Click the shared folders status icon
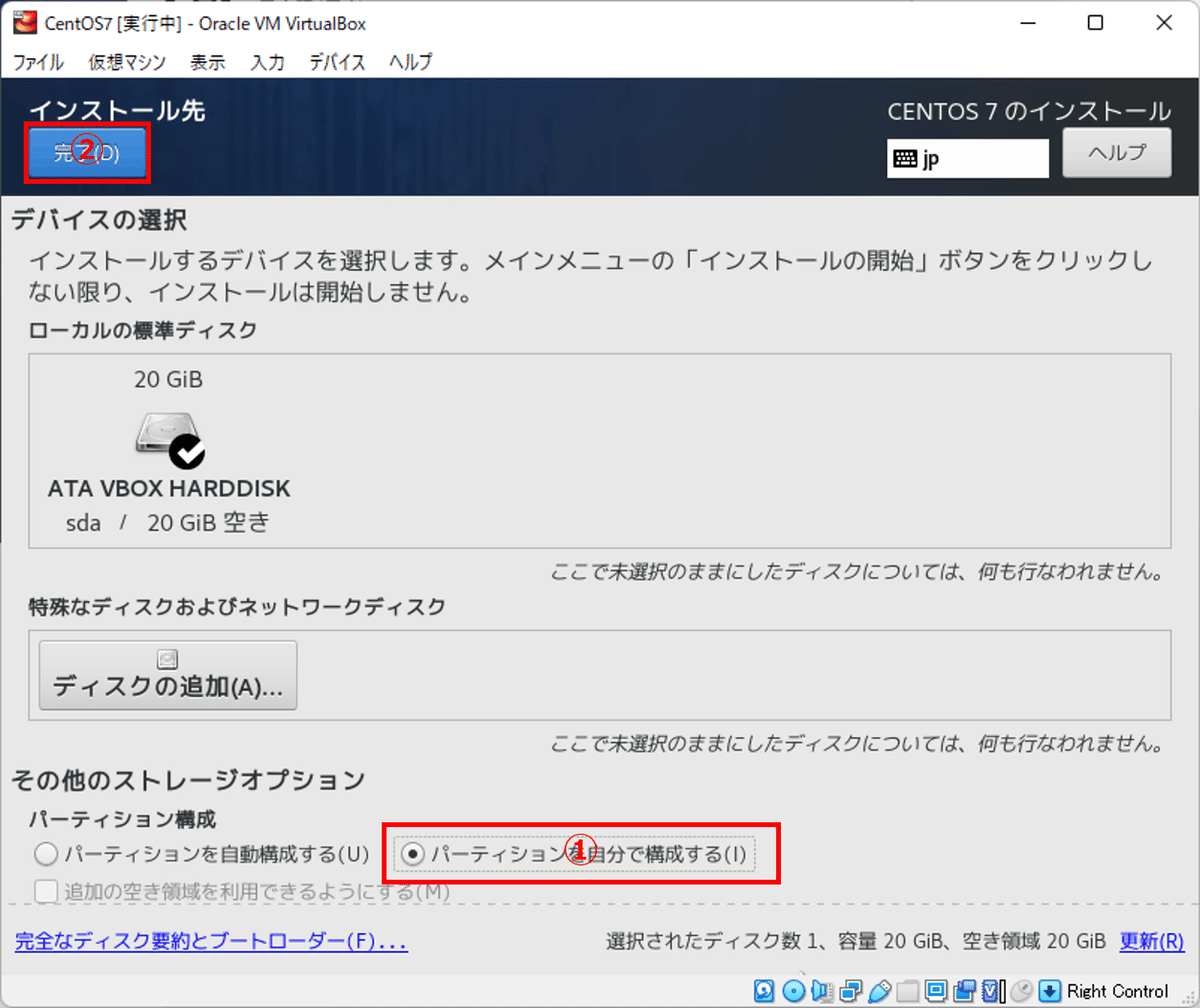The height and width of the screenshot is (1008, 1200). 907,991
